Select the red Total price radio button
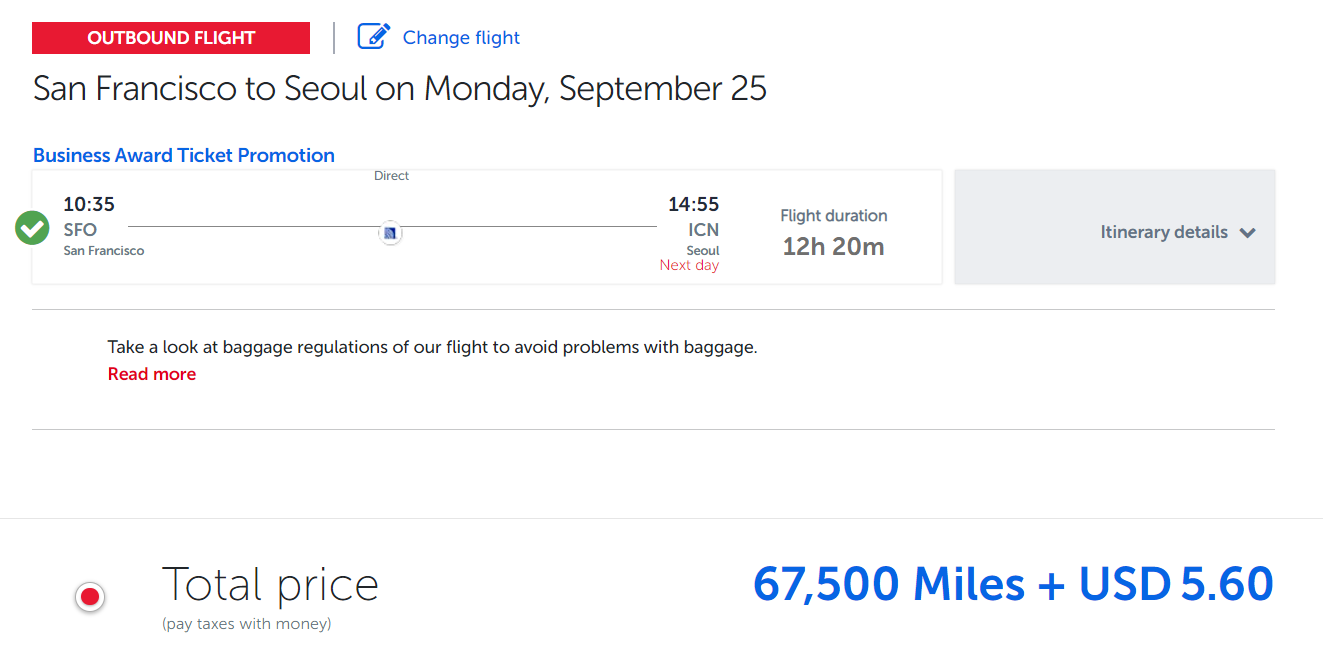Image resolution: width=1323 pixels, height=647 pixels. [x=90, y=597]
